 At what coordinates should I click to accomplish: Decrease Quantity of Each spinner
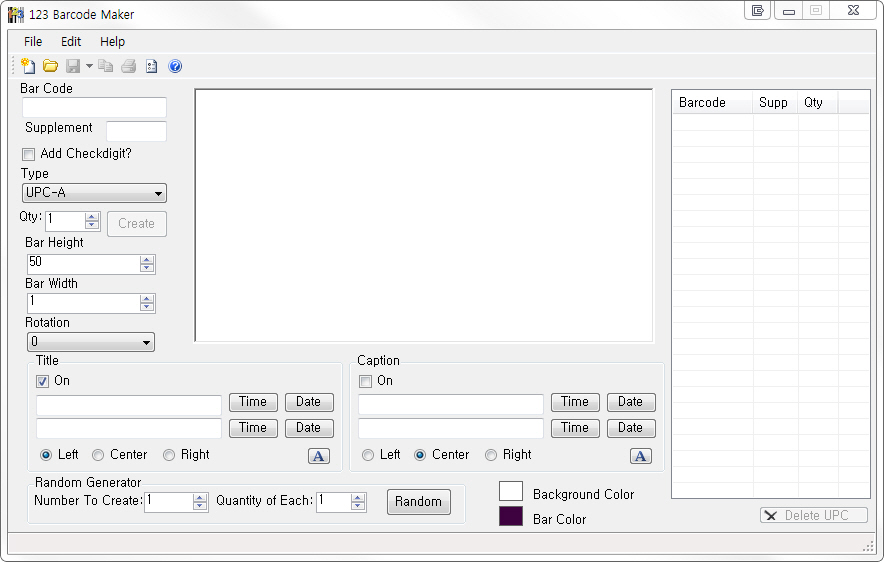point(358,506)
